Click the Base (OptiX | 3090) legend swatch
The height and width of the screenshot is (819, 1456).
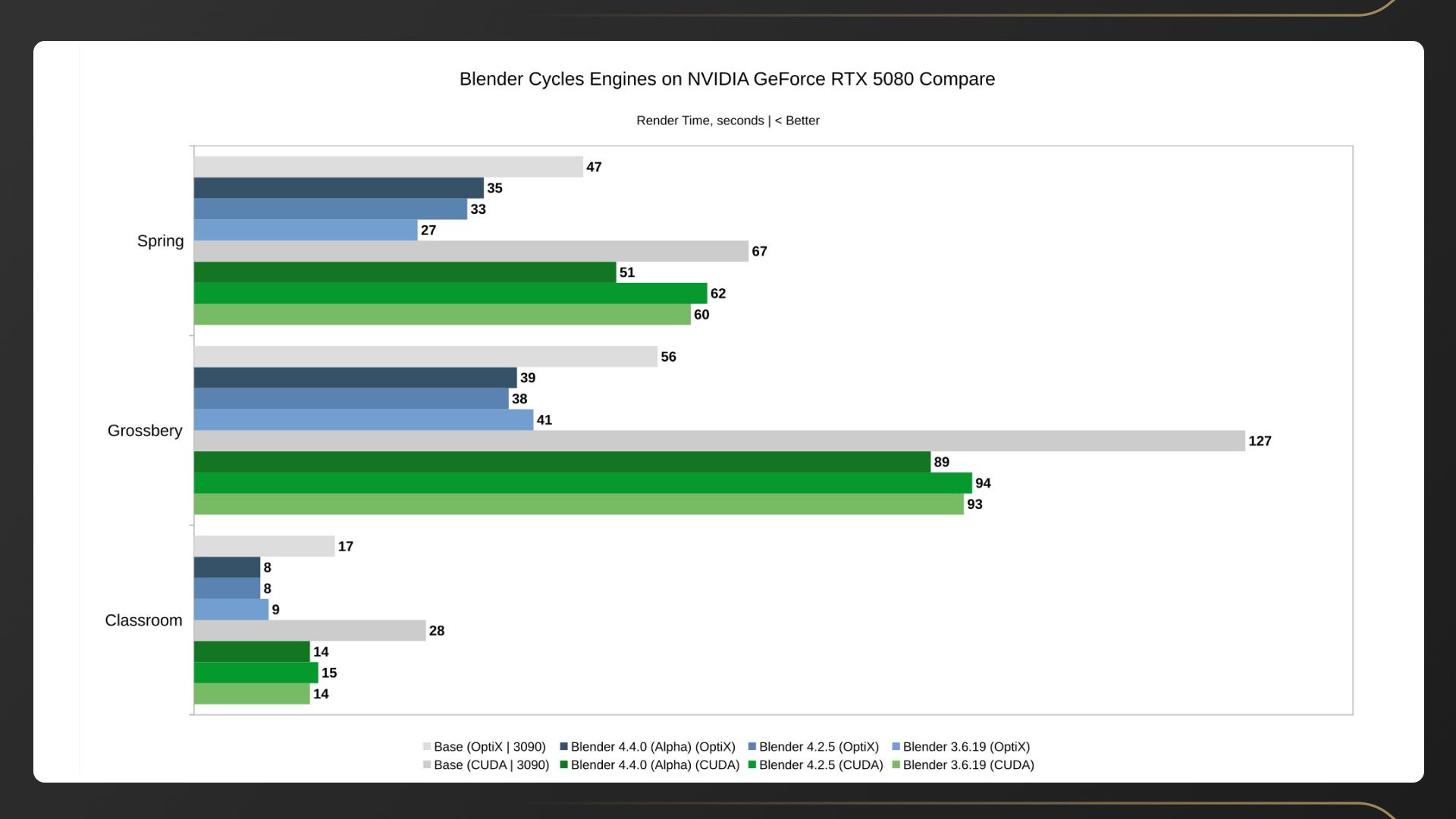click(x=427, y=747)
